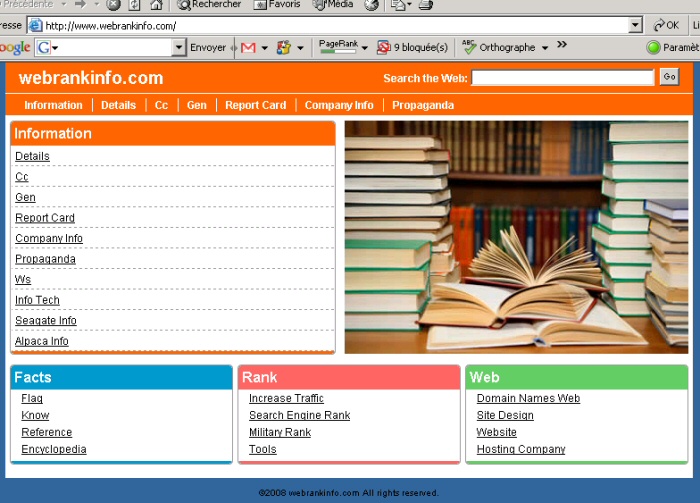Click the Hosting Company link

point(521,449)
